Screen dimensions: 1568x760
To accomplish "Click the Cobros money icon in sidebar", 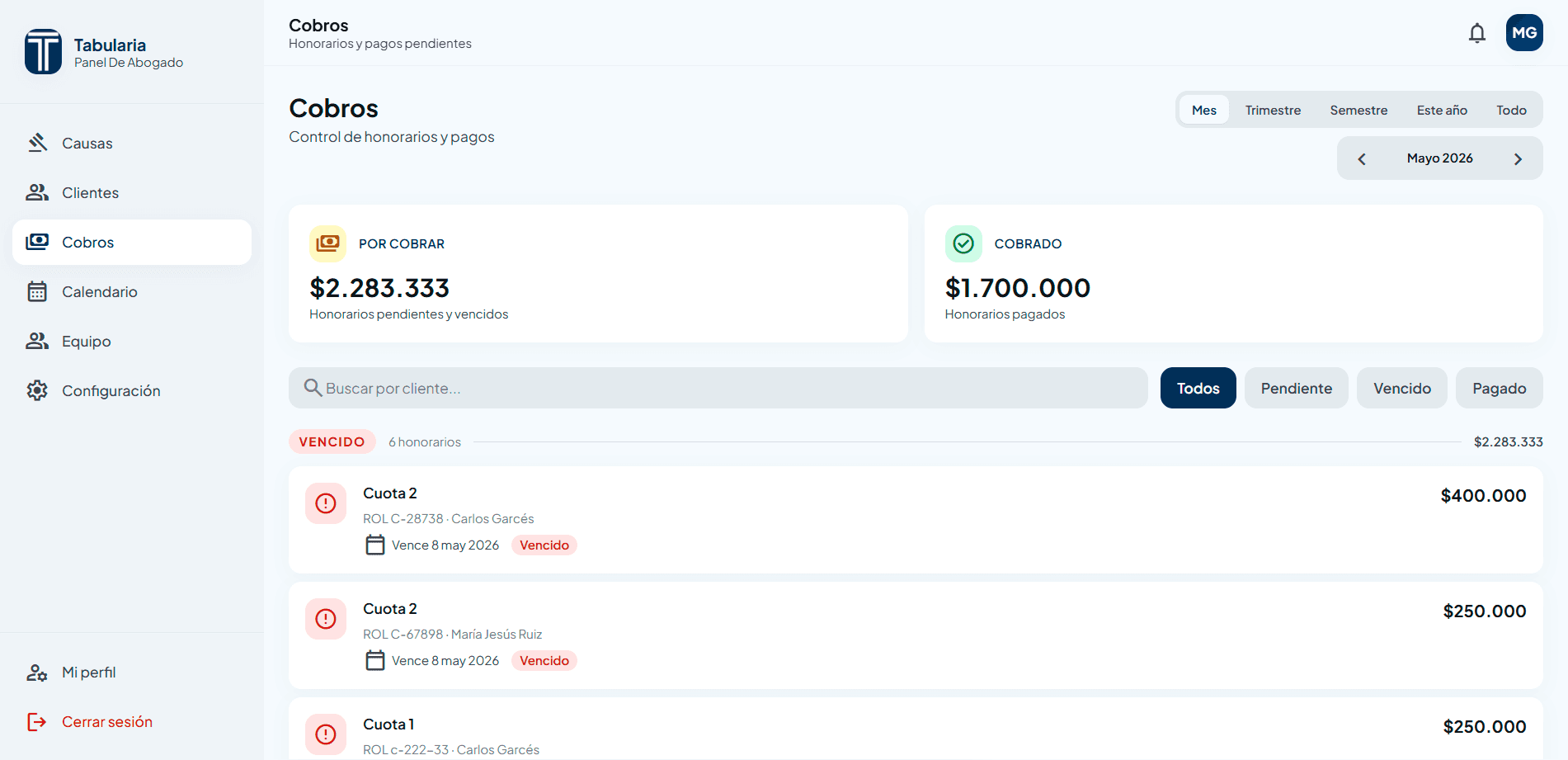I will [x=37, y=242].
